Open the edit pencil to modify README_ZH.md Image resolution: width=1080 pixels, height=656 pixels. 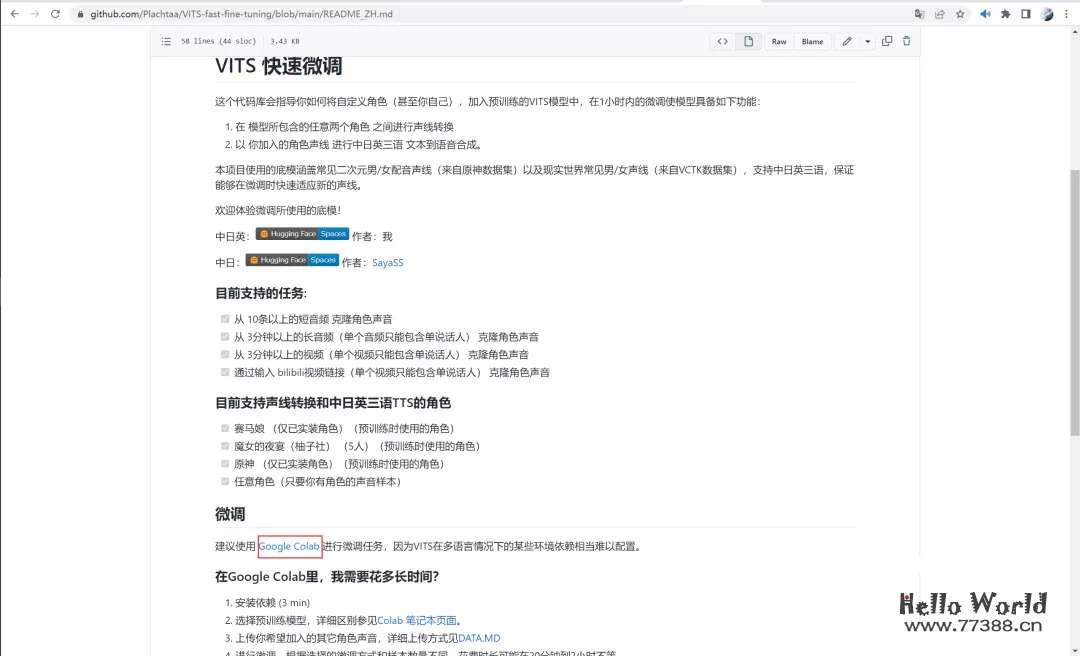click(x=846, y=41)
